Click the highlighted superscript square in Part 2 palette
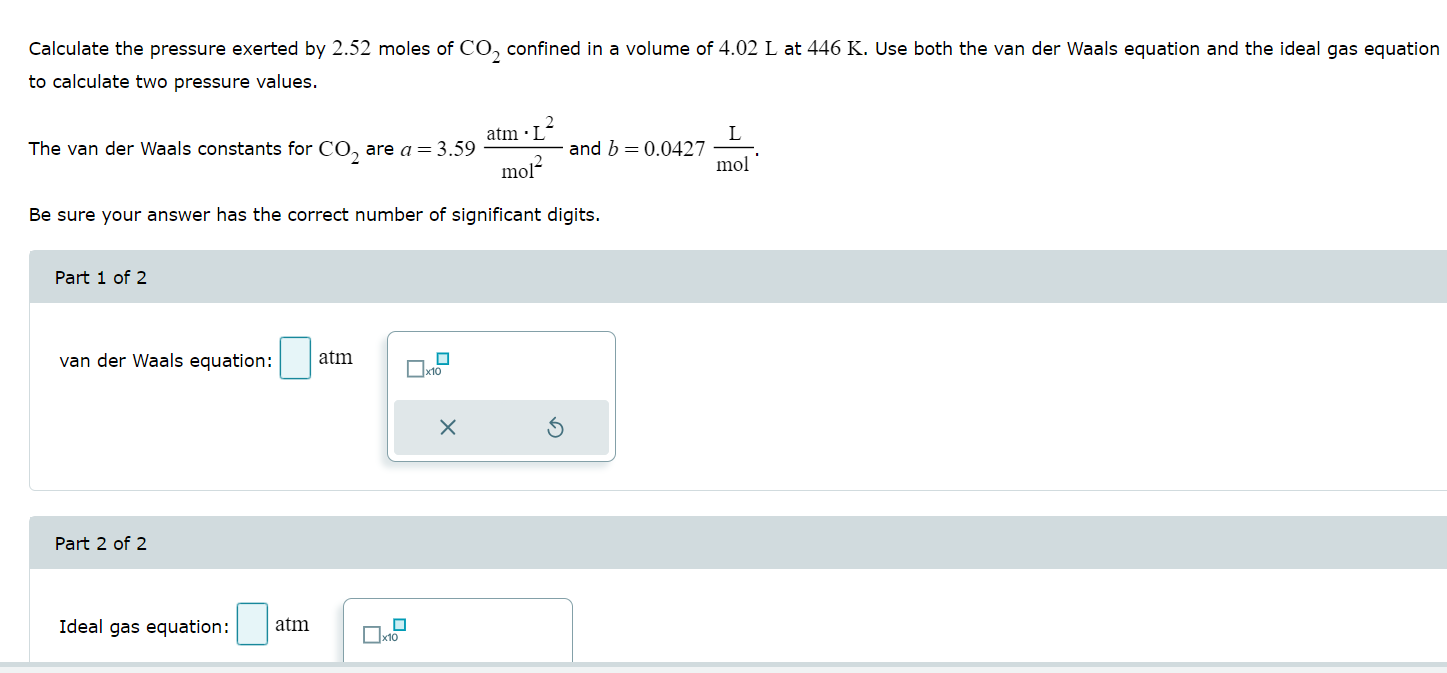This screenshot has height=673, width=1447. tap(398, 622)
